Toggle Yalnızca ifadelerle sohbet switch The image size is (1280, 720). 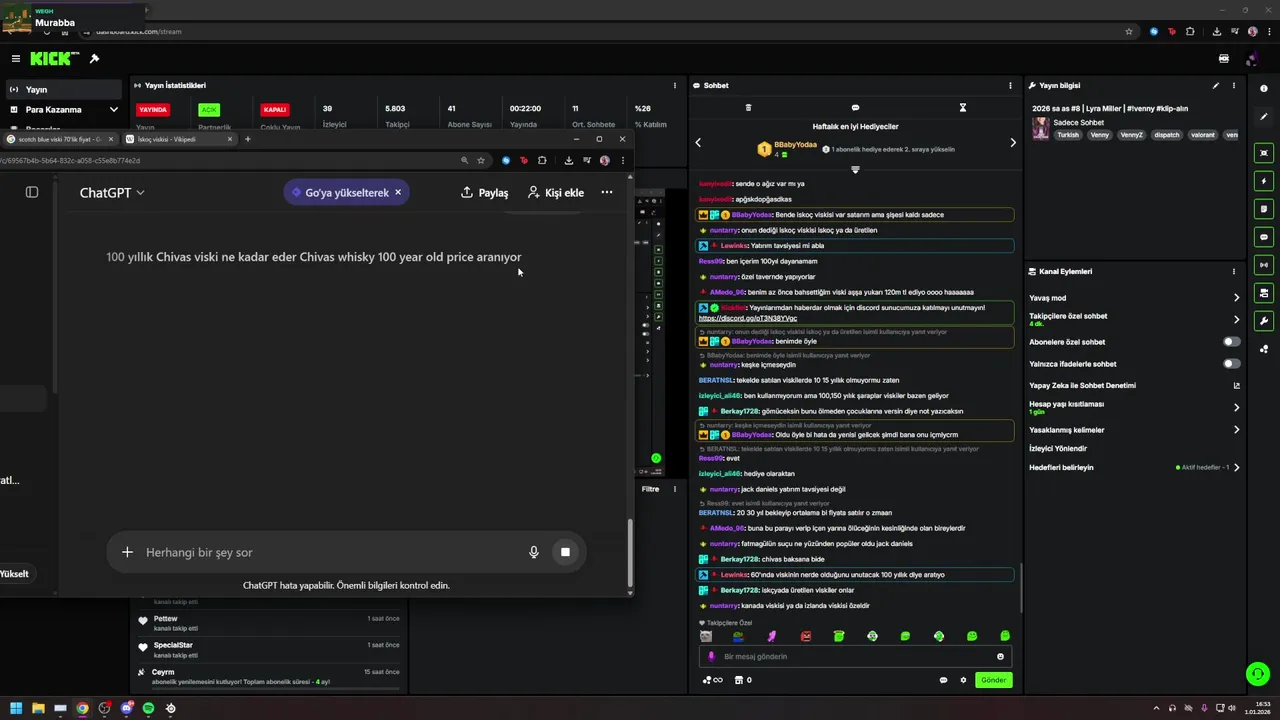click(1232, 364)
